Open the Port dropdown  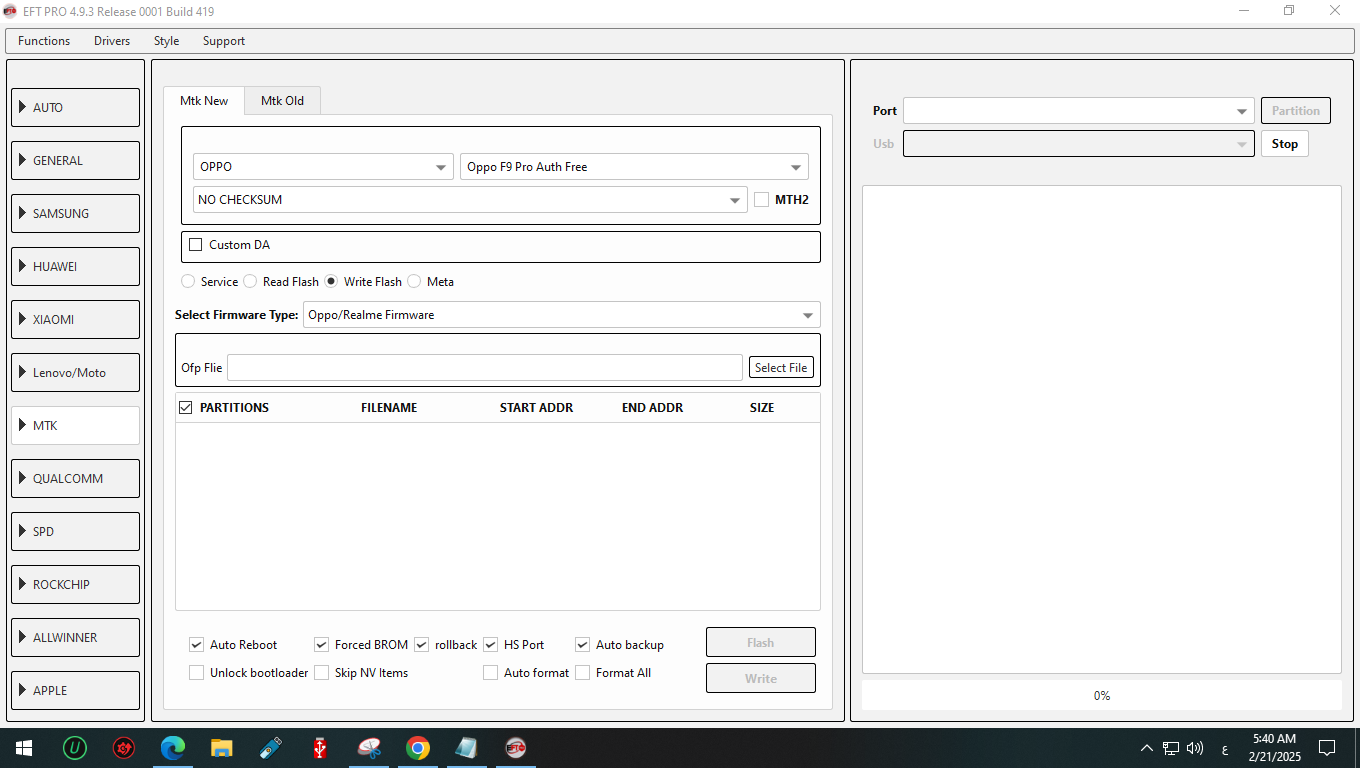pyautogui.click(x=1079, y=111)
